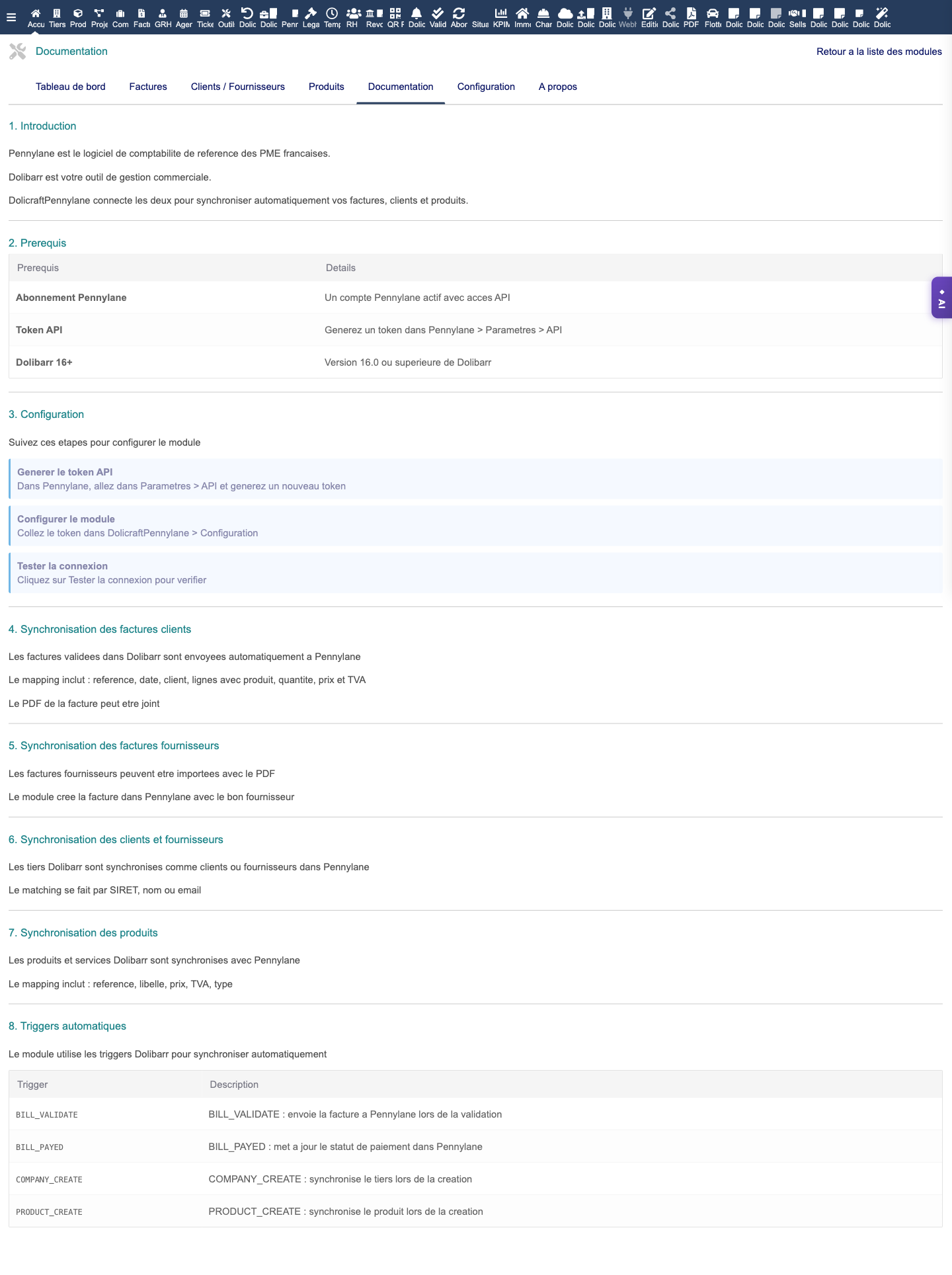Click the Tester la connexion step
Screen dimensions: 952x1275
click(476, 573)
